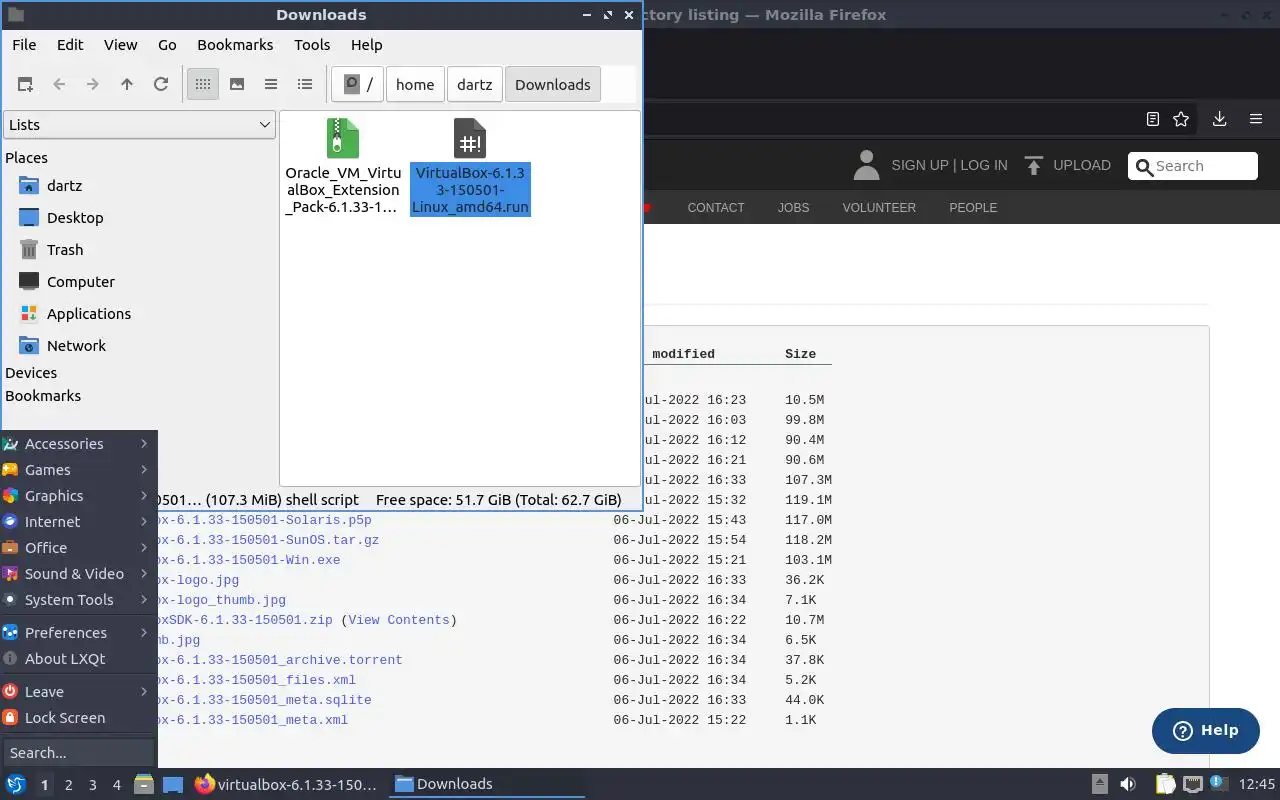Open the Help menu in file manager

(367, 45)
